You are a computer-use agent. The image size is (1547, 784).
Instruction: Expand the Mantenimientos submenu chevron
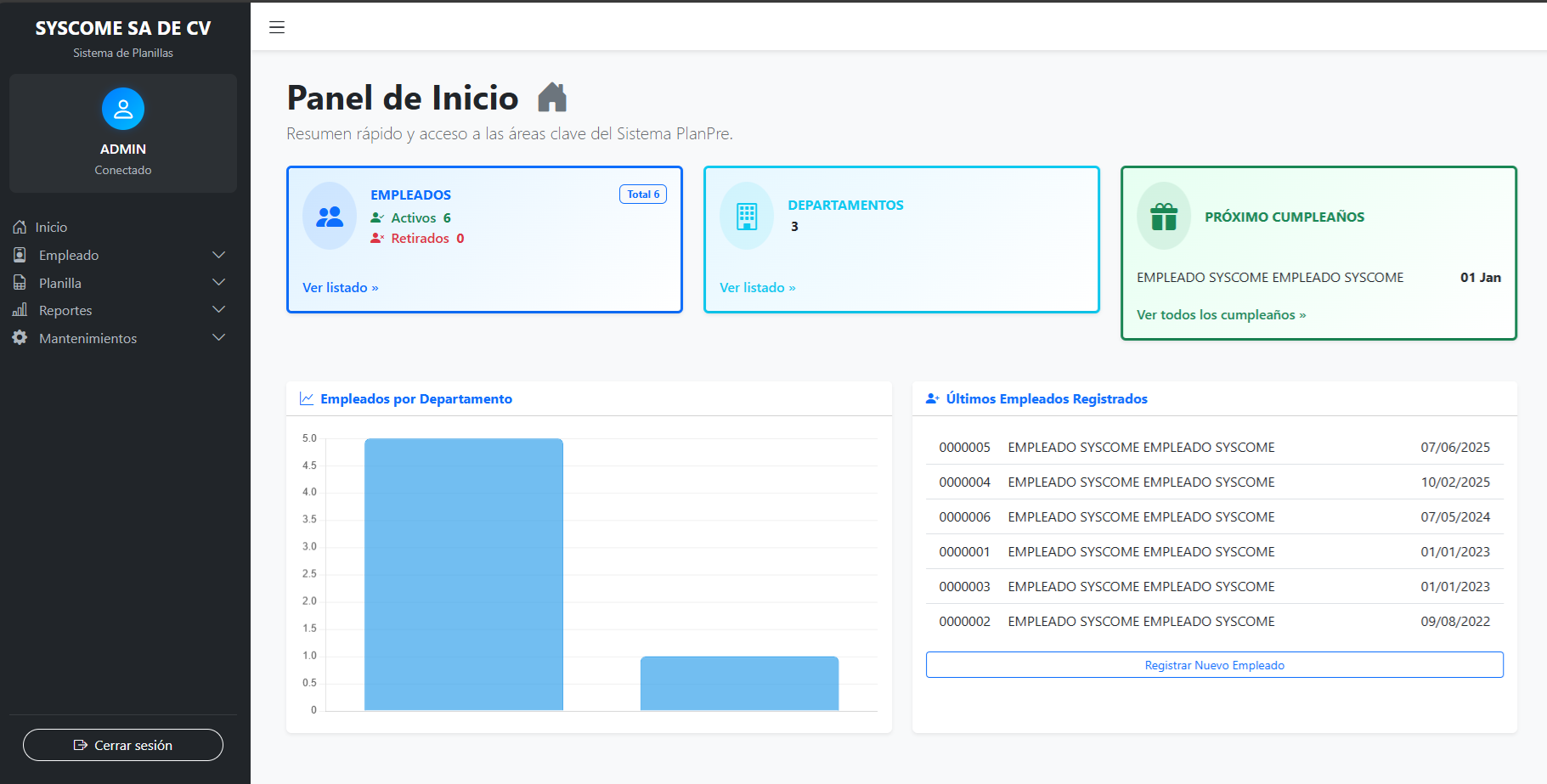[x=218, y=338]
